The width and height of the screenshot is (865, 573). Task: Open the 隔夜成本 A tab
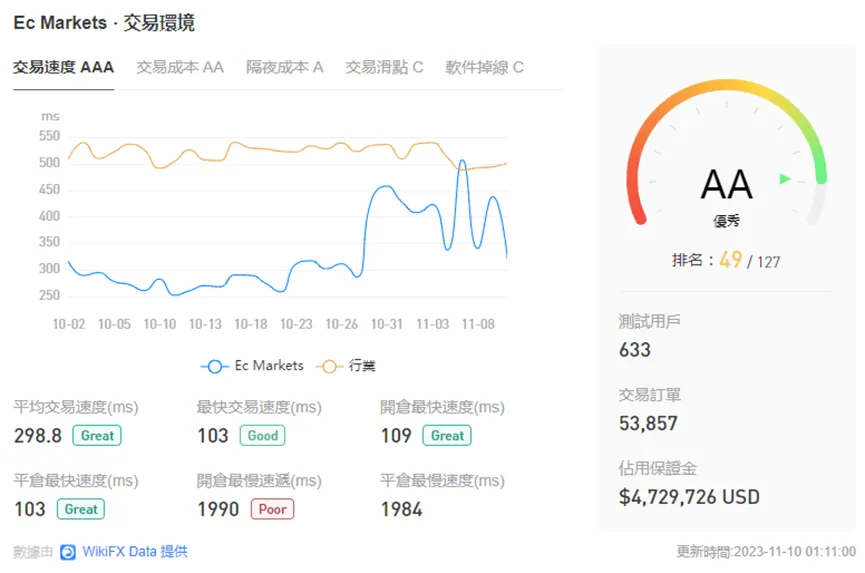tap(285, 67)
